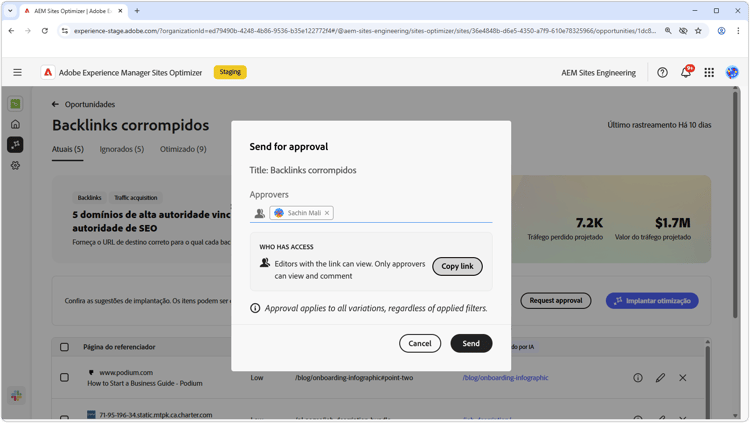Open the hamburger navigation menu
The width and height of the screenshot is (750, 423).
pos(17,72)
